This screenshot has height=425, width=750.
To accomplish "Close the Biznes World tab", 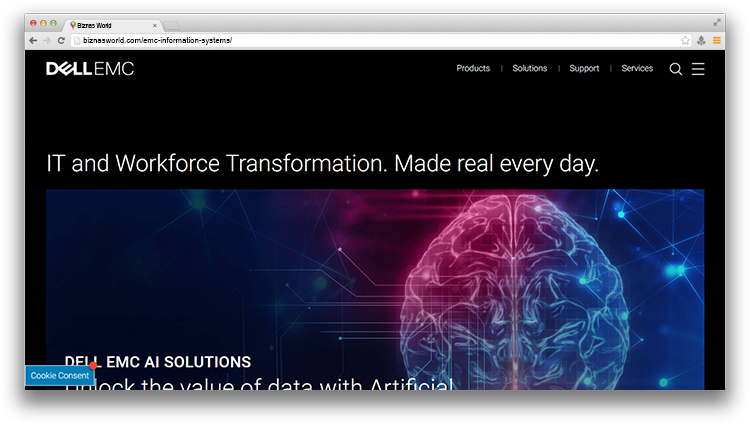I will coord(154,25).
